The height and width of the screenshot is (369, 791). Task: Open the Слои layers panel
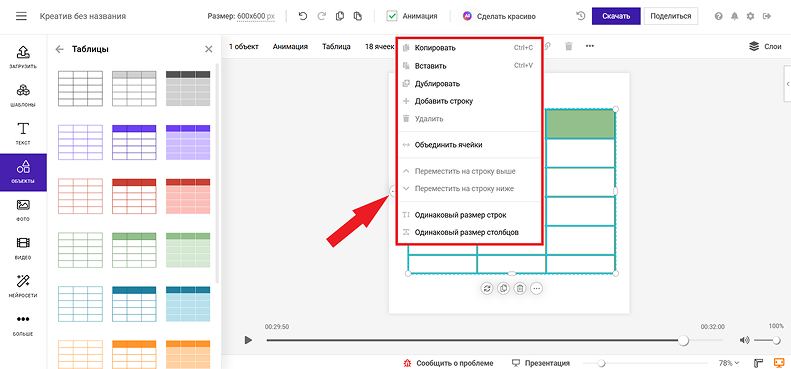coord(765,46)
